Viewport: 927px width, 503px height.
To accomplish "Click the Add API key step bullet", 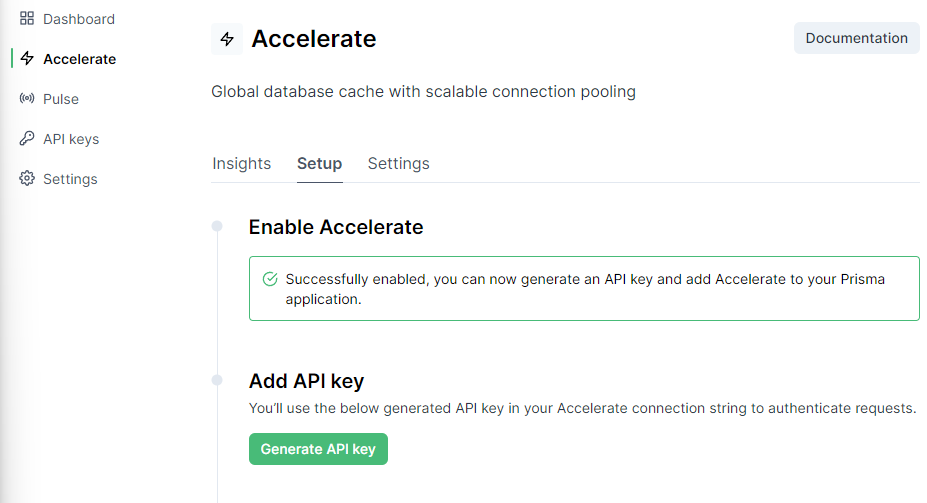I will pos(217,381).
